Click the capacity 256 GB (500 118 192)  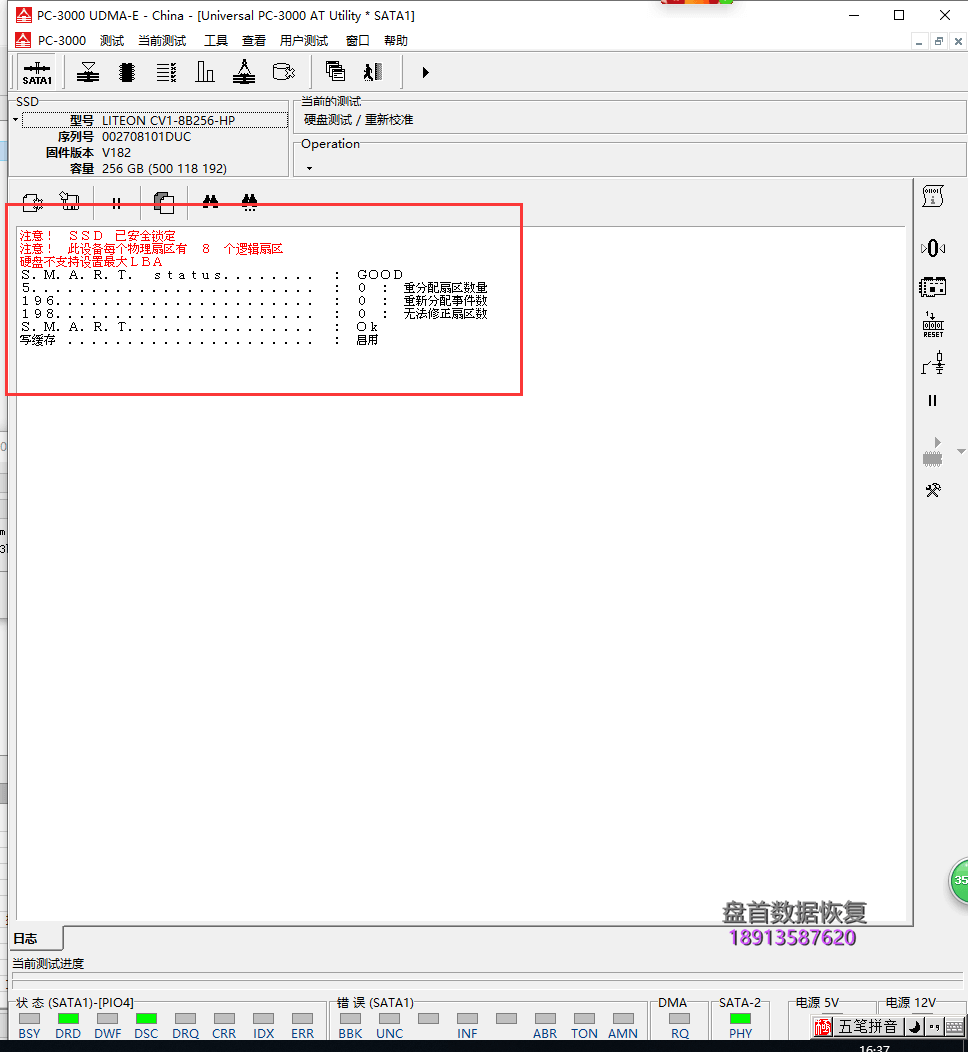click(164, 168)
